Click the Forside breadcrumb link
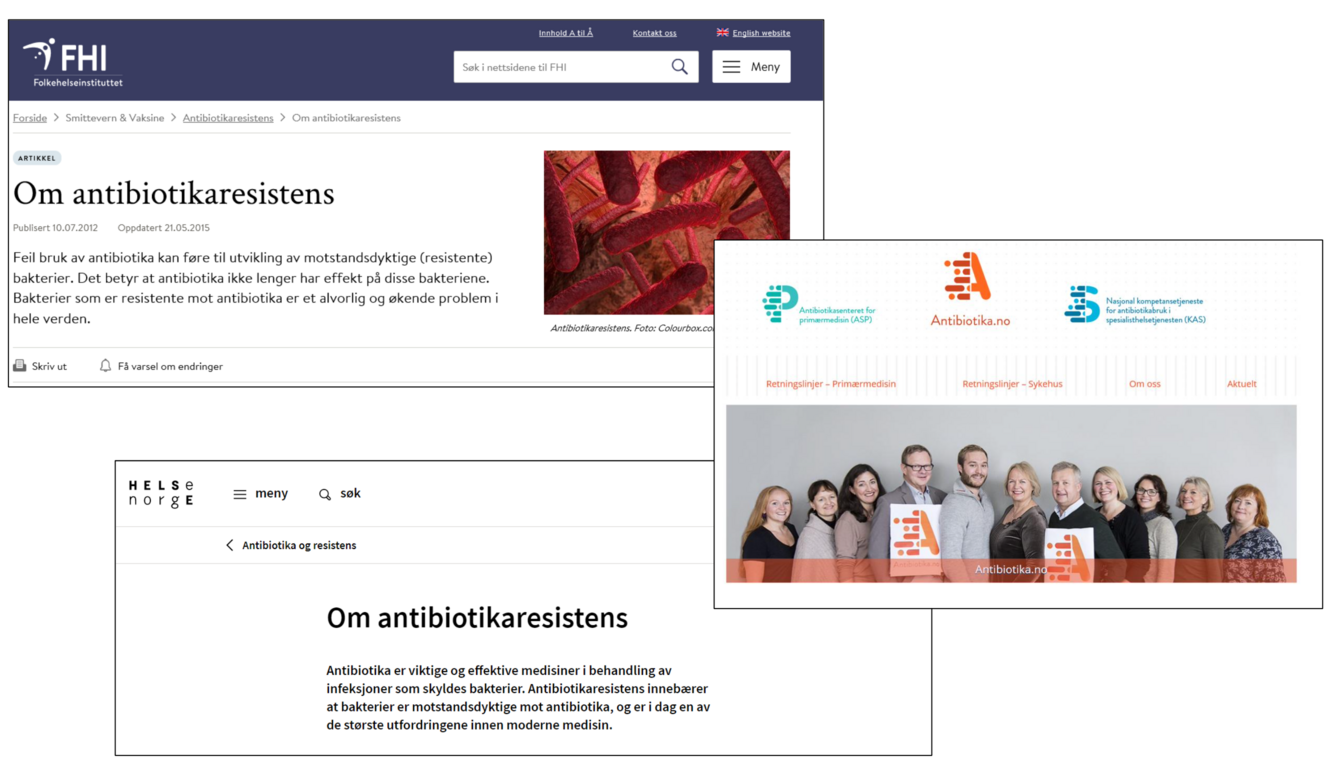The image size is (1334, 757). [30, 118]
